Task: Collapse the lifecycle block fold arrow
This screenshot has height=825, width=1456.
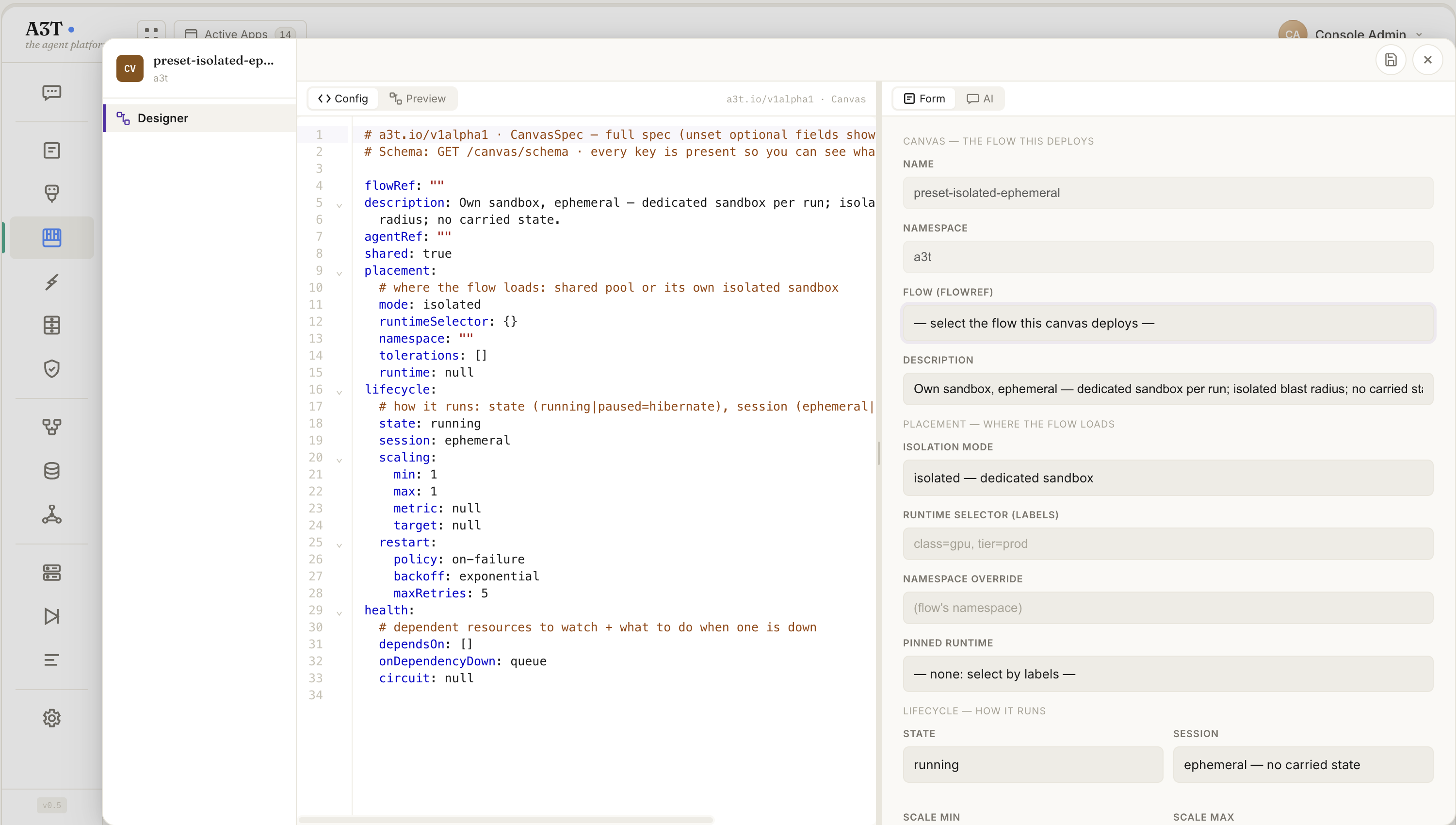Action: click(339, 392)
